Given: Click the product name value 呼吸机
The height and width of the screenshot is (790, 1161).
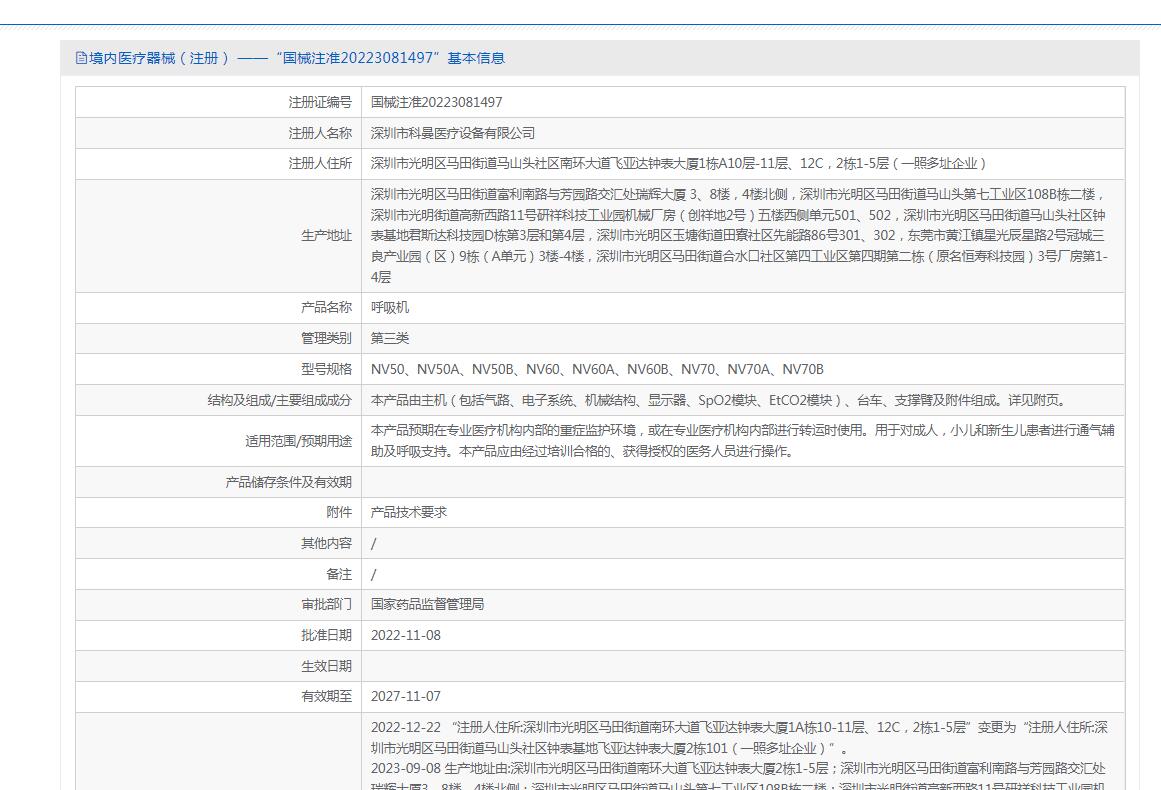Looking at the screenshot, I should tap(389, 307).
